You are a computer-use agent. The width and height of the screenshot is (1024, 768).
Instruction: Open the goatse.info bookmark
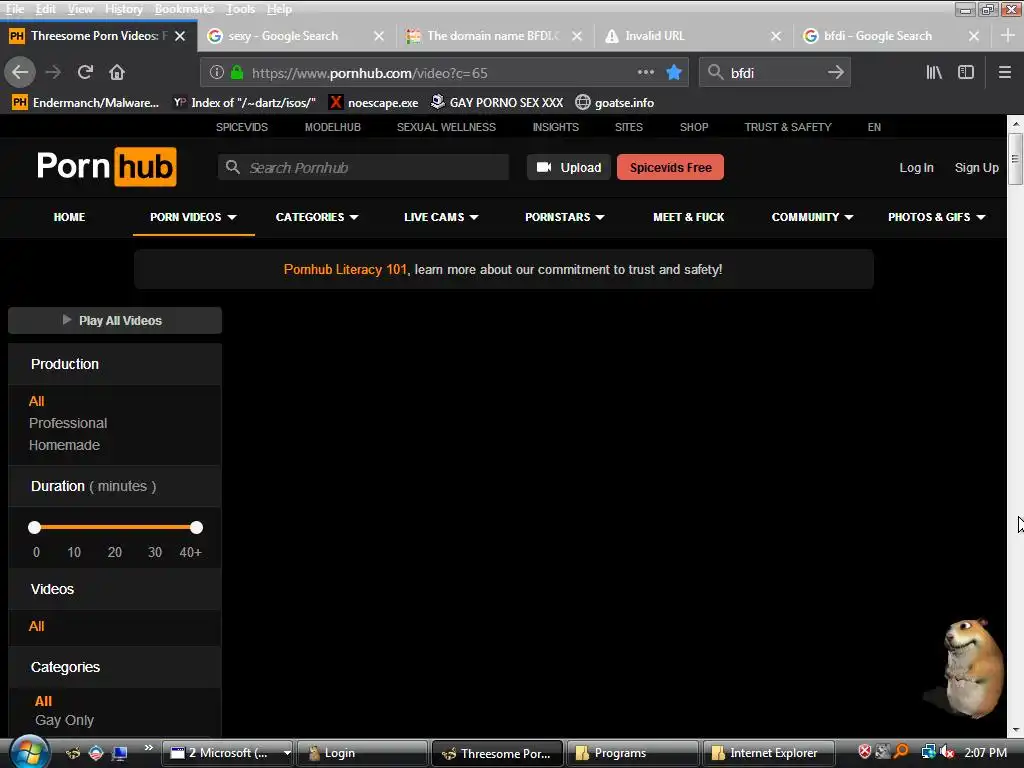(615, 103)
